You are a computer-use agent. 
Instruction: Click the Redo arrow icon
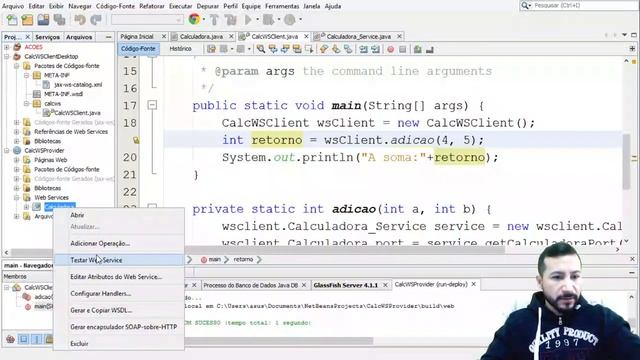[96, 20]
